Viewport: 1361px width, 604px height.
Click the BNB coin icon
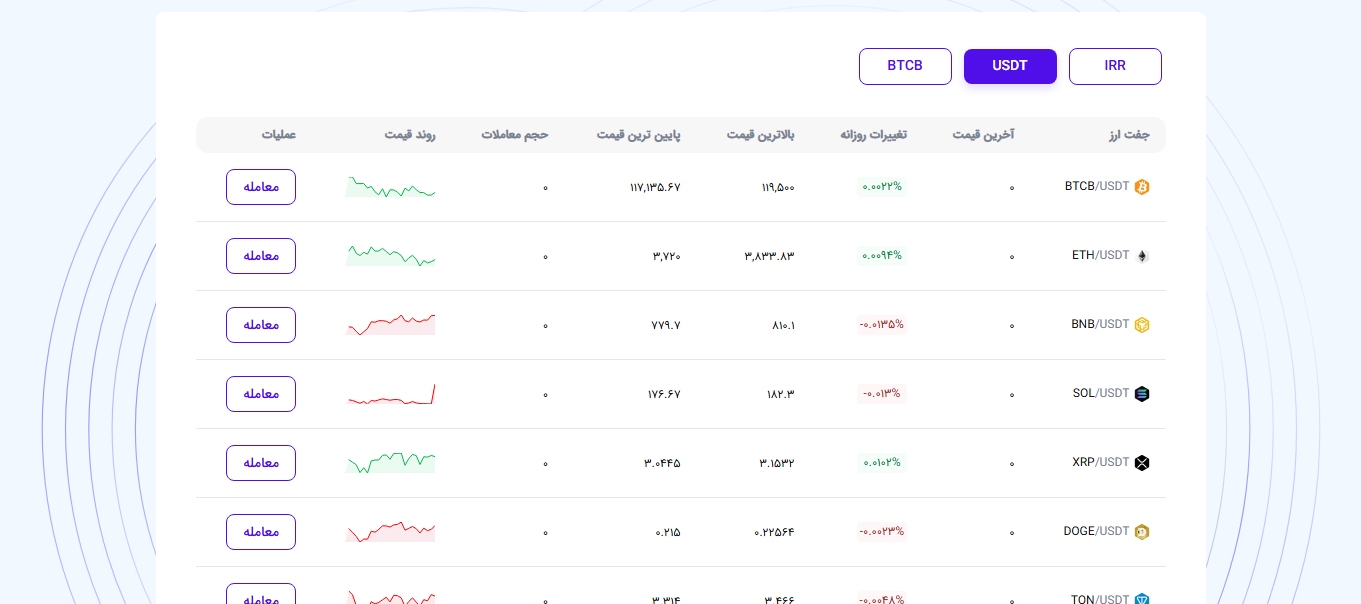pos(1142,325)
